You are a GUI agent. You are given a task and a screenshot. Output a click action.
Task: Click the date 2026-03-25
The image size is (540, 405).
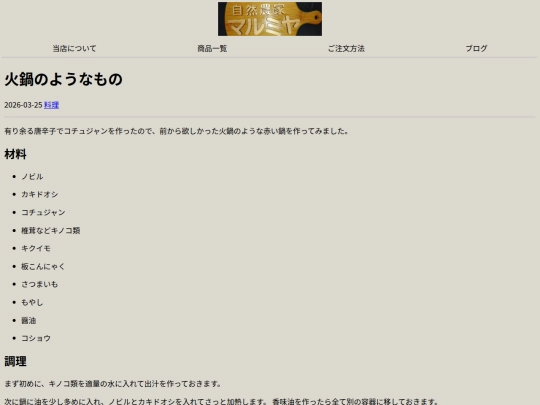click(23, 105)
